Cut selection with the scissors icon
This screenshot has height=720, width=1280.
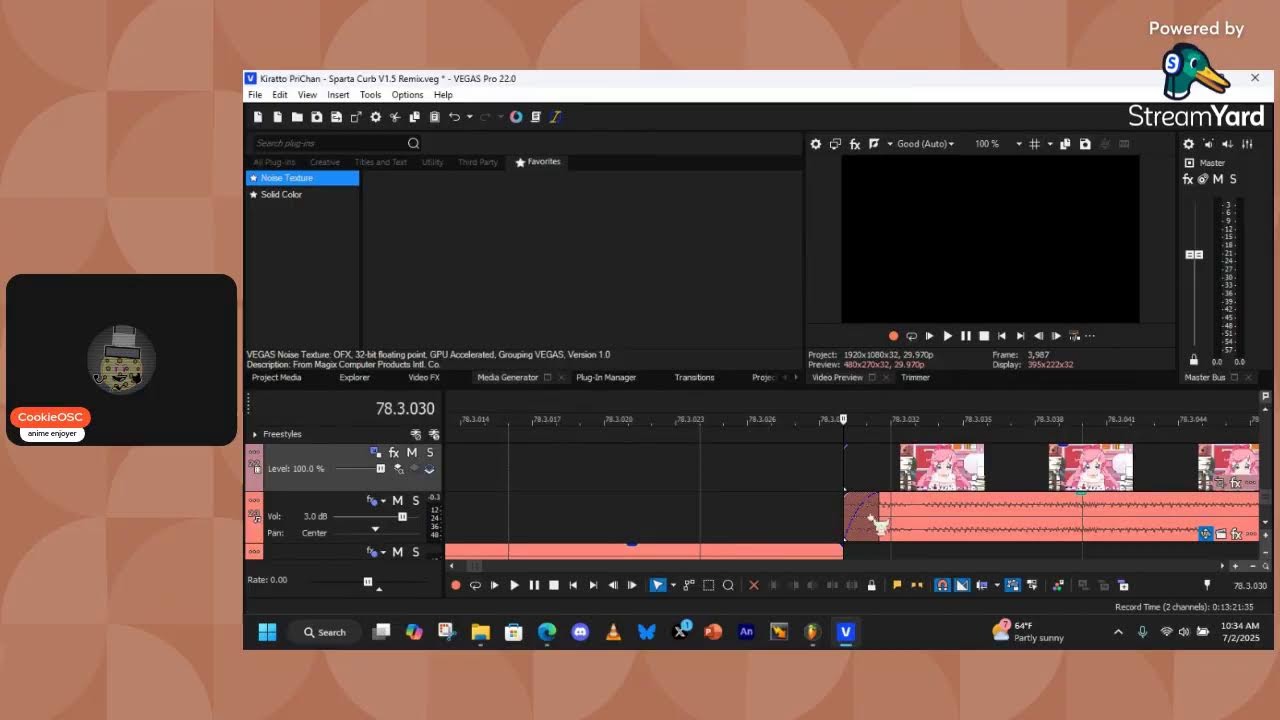pyautogui.click(x=395, y=117)
